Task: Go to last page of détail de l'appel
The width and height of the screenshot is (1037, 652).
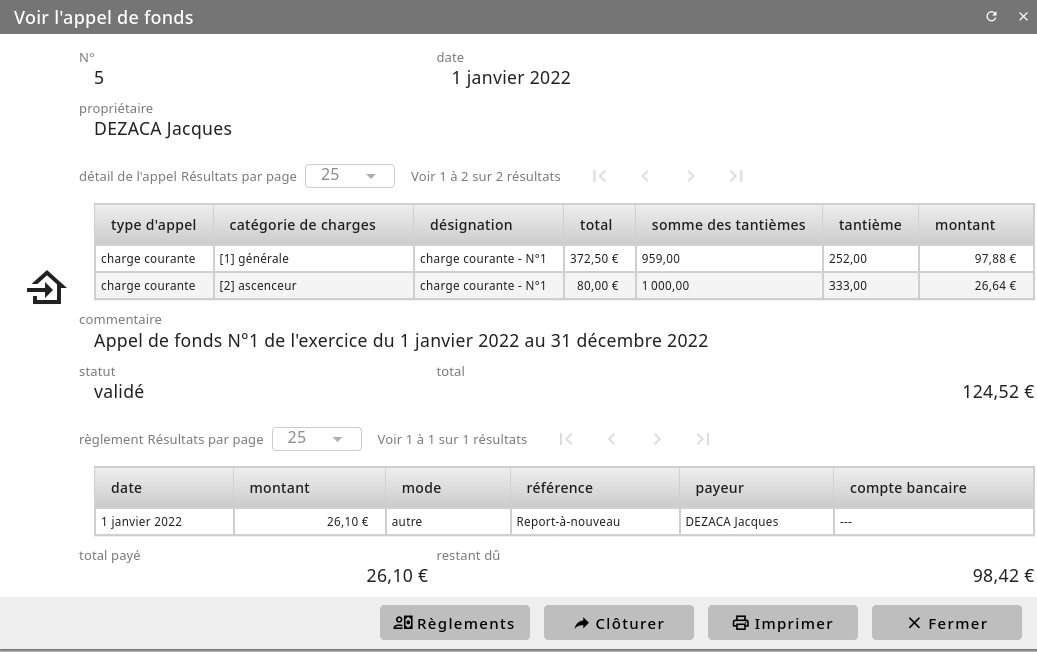Action: click(736, 176)
